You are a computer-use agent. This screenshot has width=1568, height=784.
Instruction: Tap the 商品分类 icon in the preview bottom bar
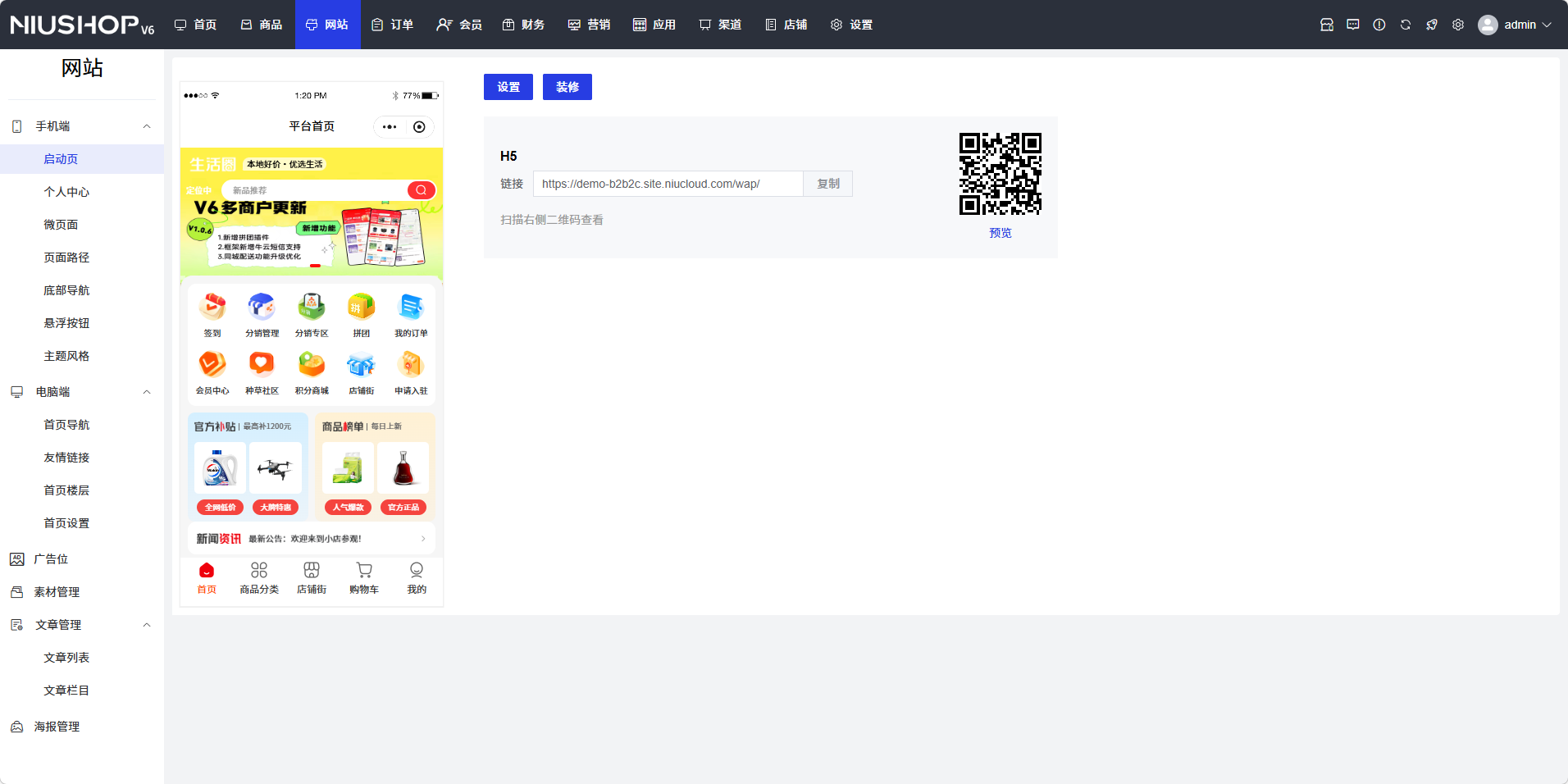coord(259,570)
